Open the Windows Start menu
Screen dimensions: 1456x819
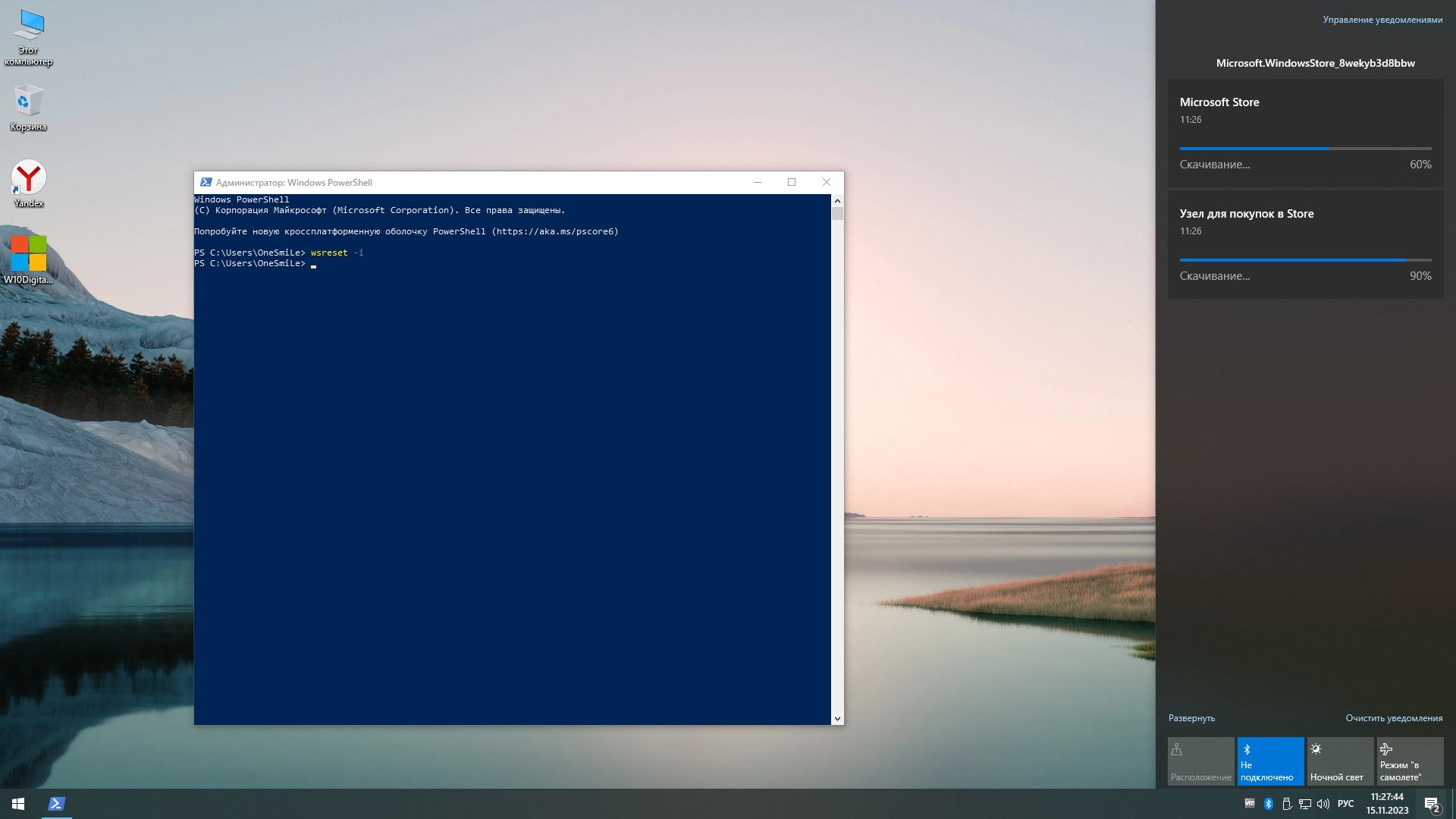point(18,804)
